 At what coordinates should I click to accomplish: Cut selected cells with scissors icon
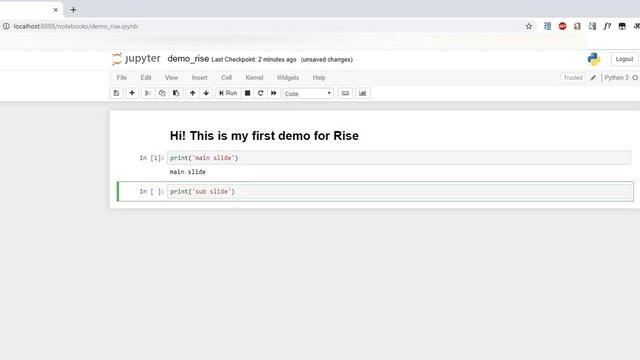pos(148,93)
